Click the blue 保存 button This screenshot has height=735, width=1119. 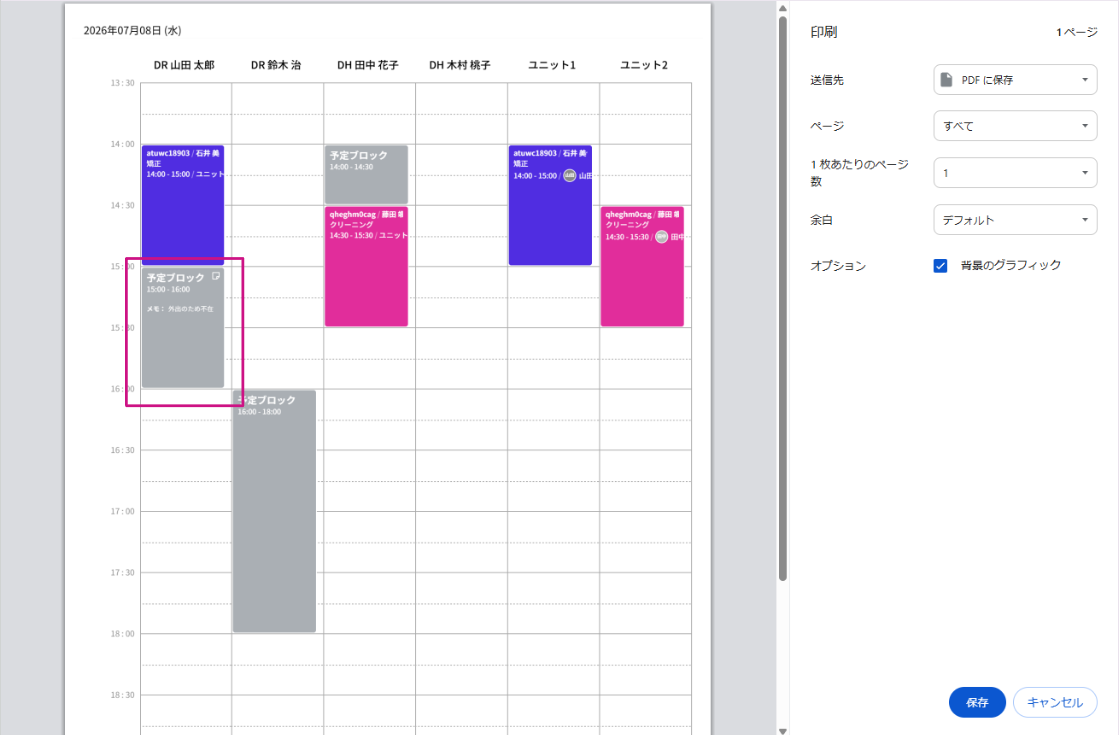(x=976, y=702)
